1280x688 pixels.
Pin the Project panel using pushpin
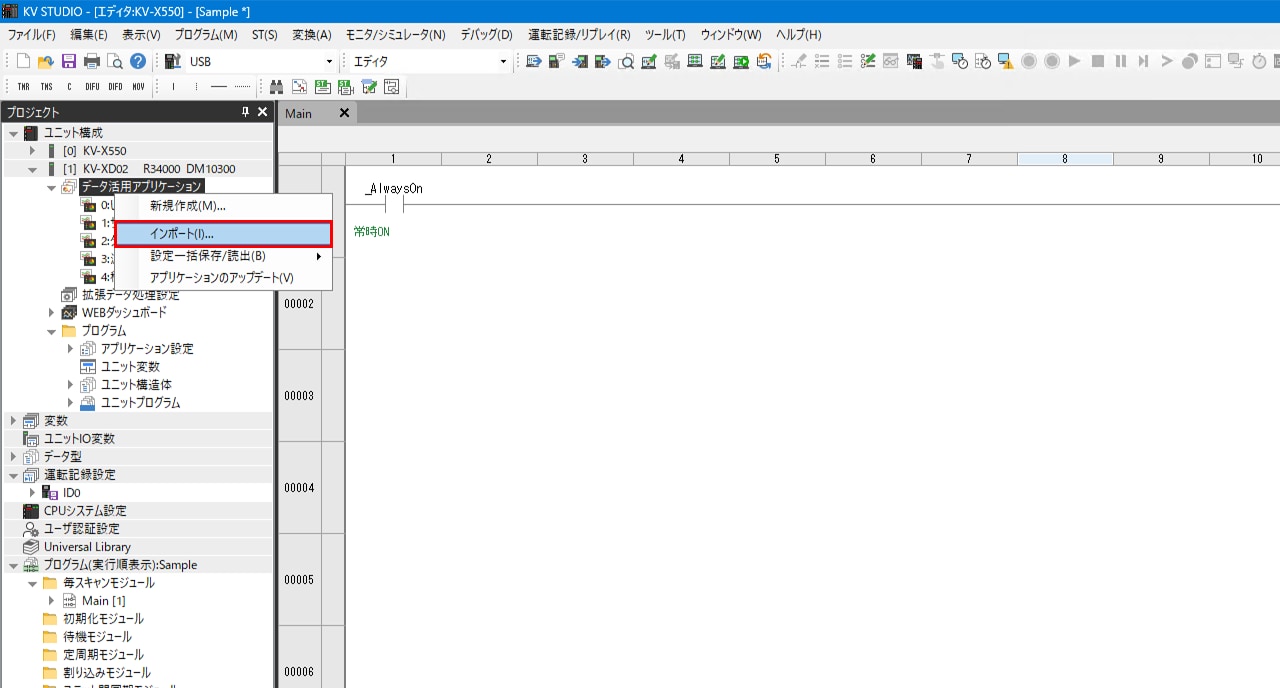[x=246, y=112]
